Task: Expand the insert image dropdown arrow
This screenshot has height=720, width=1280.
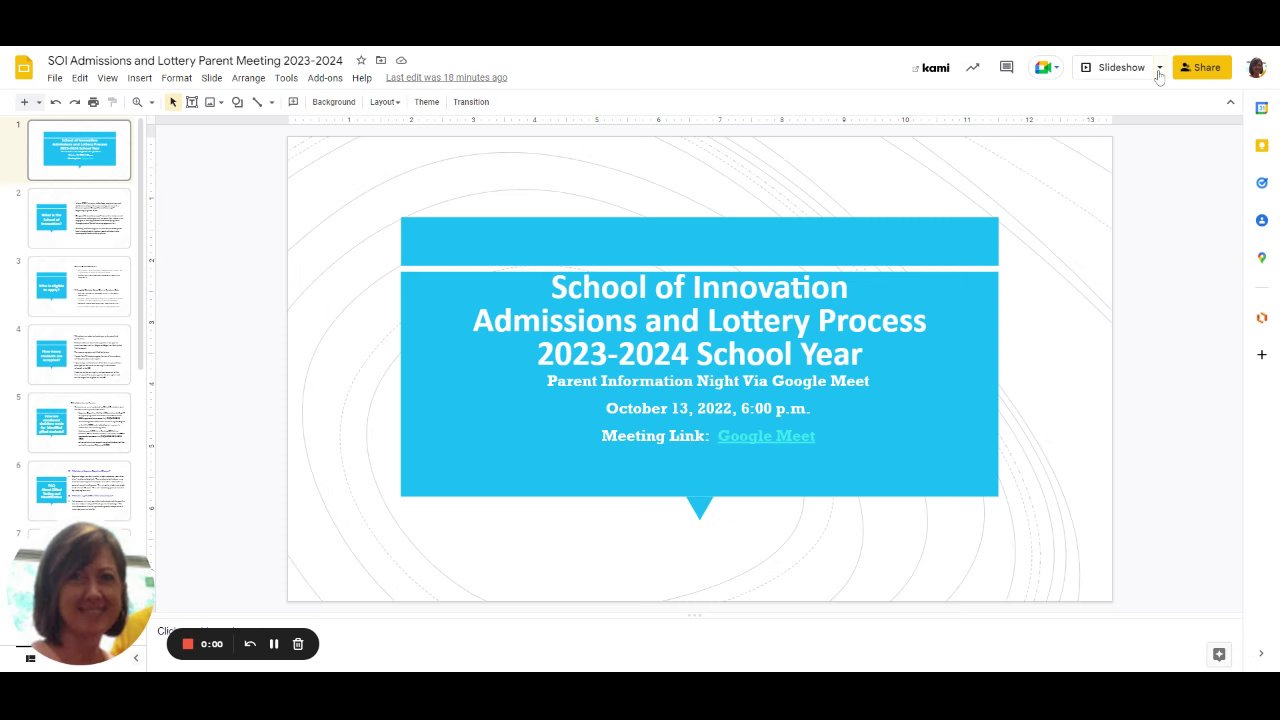Action: (x=221, y=102)
